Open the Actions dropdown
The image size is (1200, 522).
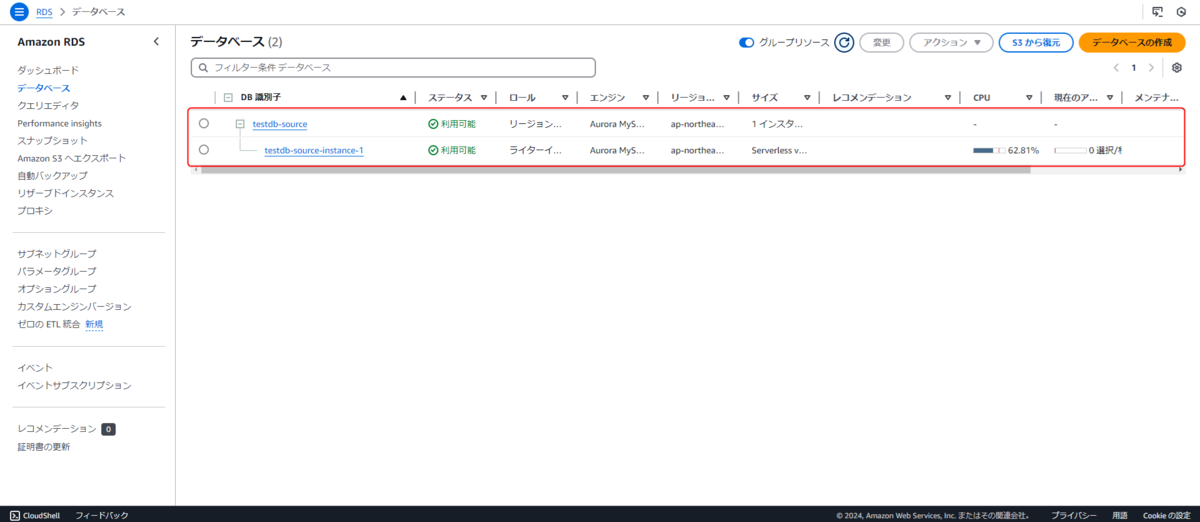click(x=951, y=42)
